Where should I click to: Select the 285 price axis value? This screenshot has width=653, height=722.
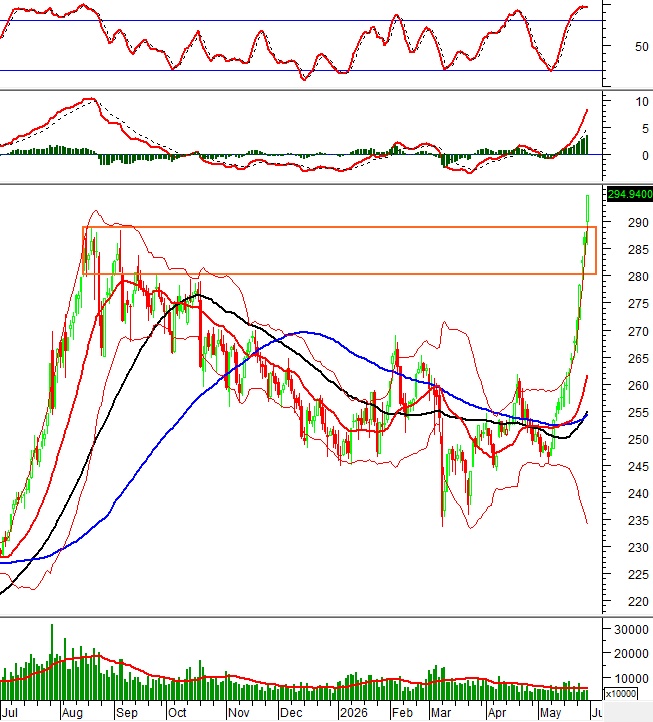tap(638, 250)
